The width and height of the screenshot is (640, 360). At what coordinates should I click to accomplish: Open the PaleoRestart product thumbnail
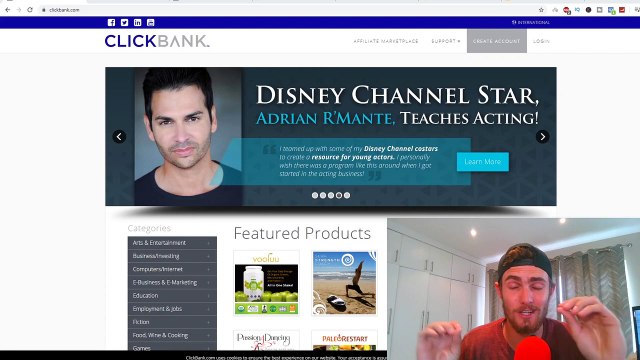[344, 340]
